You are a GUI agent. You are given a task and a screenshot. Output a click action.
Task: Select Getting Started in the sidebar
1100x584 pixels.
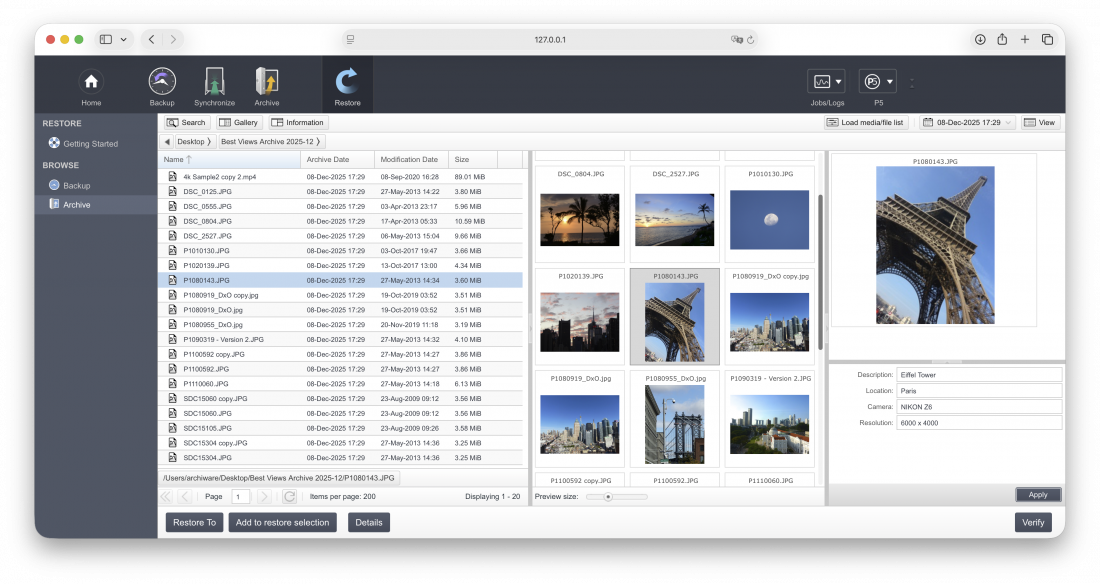point(90,144)
